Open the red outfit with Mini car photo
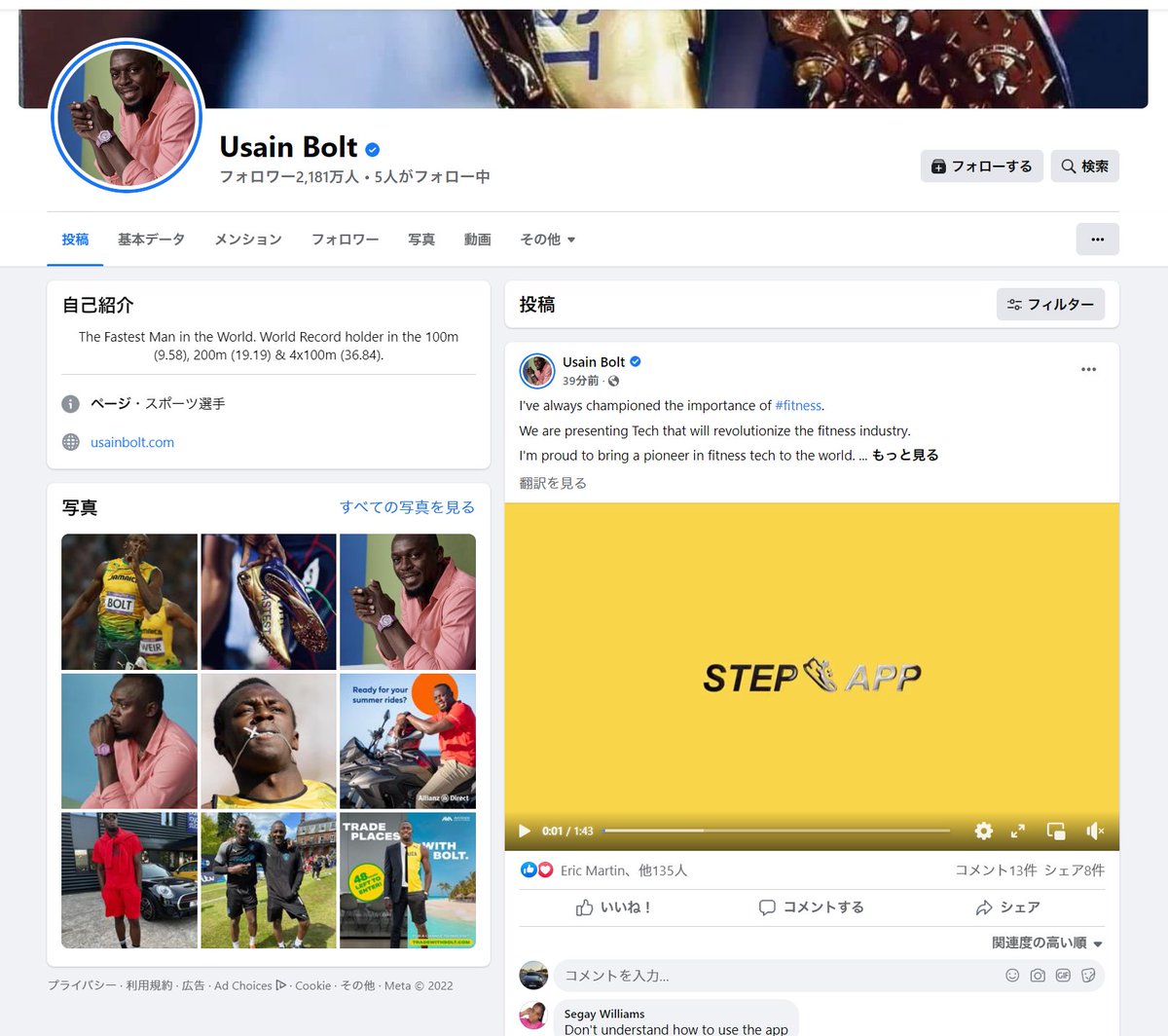 point(129,880)
